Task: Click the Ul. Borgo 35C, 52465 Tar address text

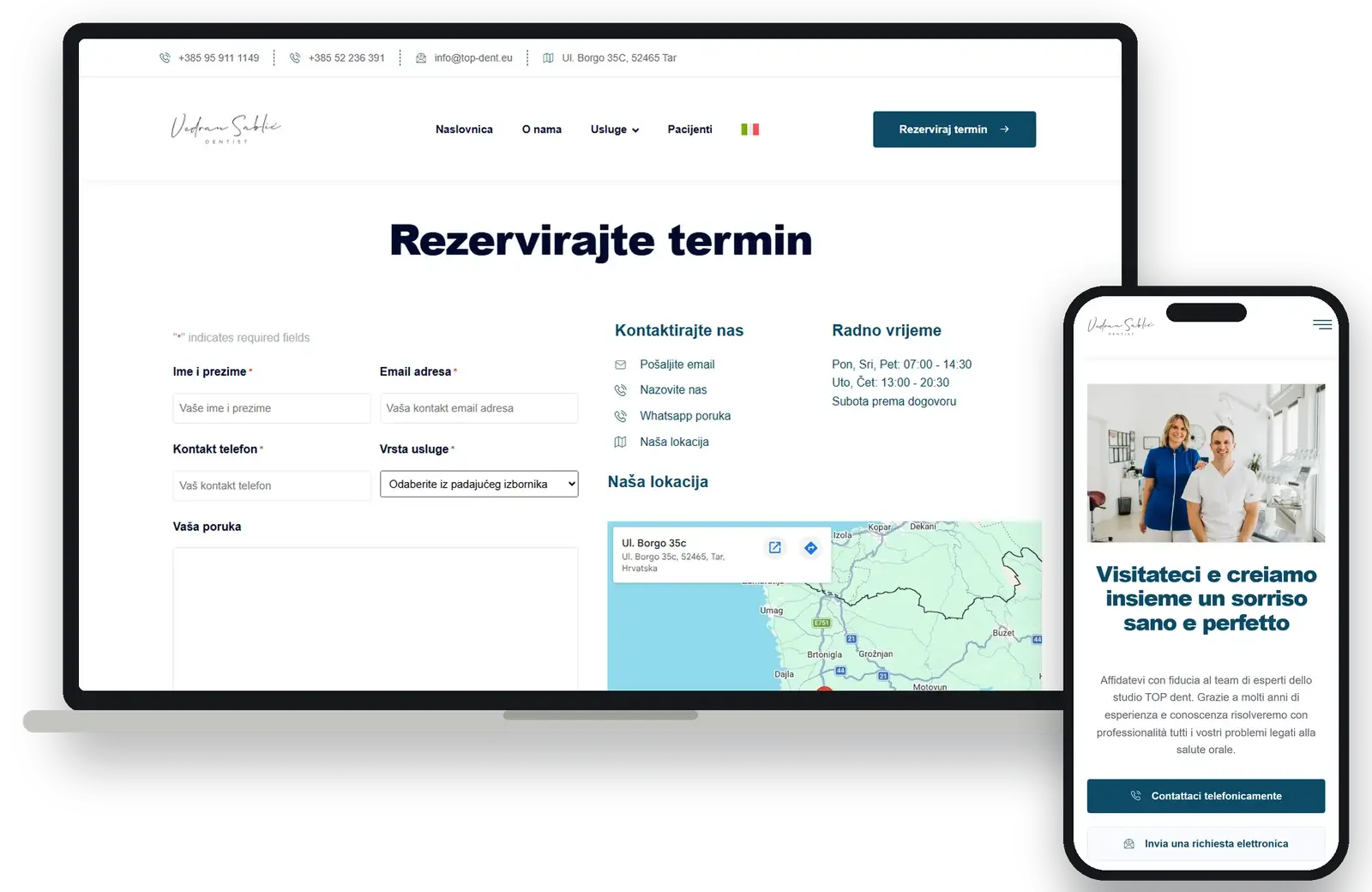Action: pos(619,58)
